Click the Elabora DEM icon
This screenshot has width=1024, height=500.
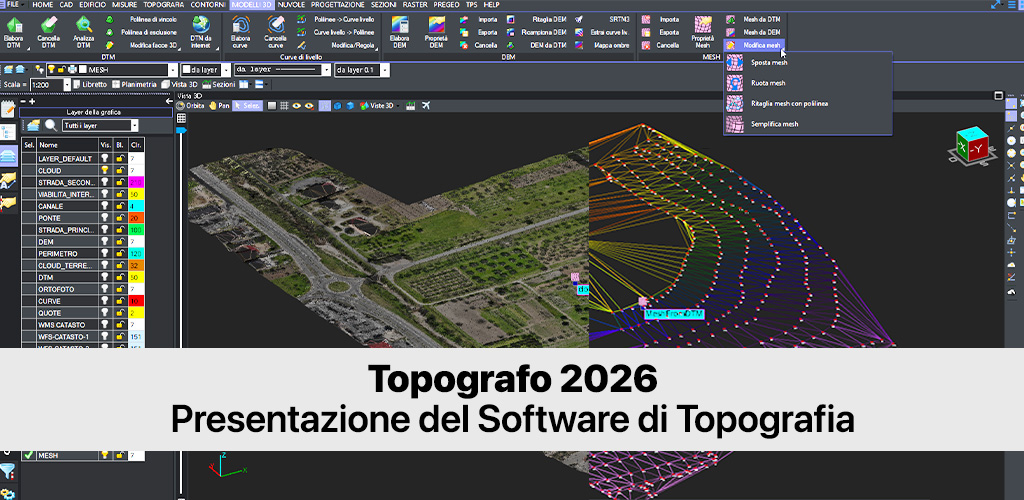pos(400,25)
